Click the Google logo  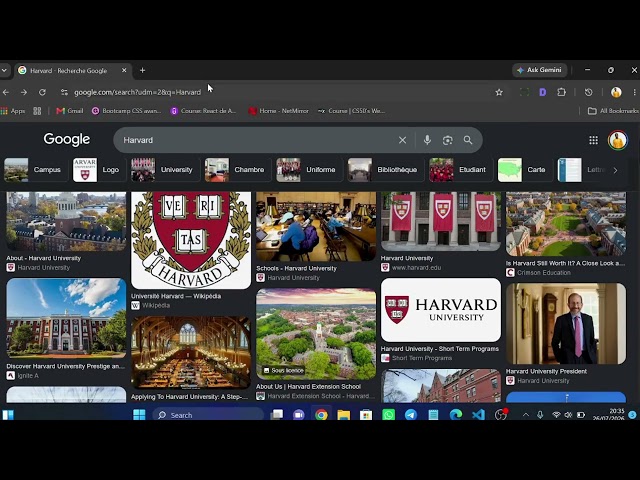coord(67,140)
